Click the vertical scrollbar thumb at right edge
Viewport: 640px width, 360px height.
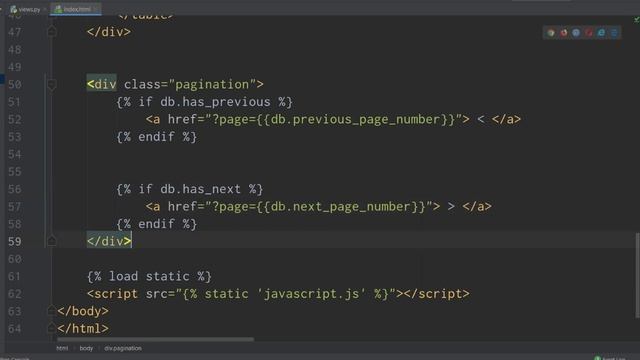click(x=637, y=276)
